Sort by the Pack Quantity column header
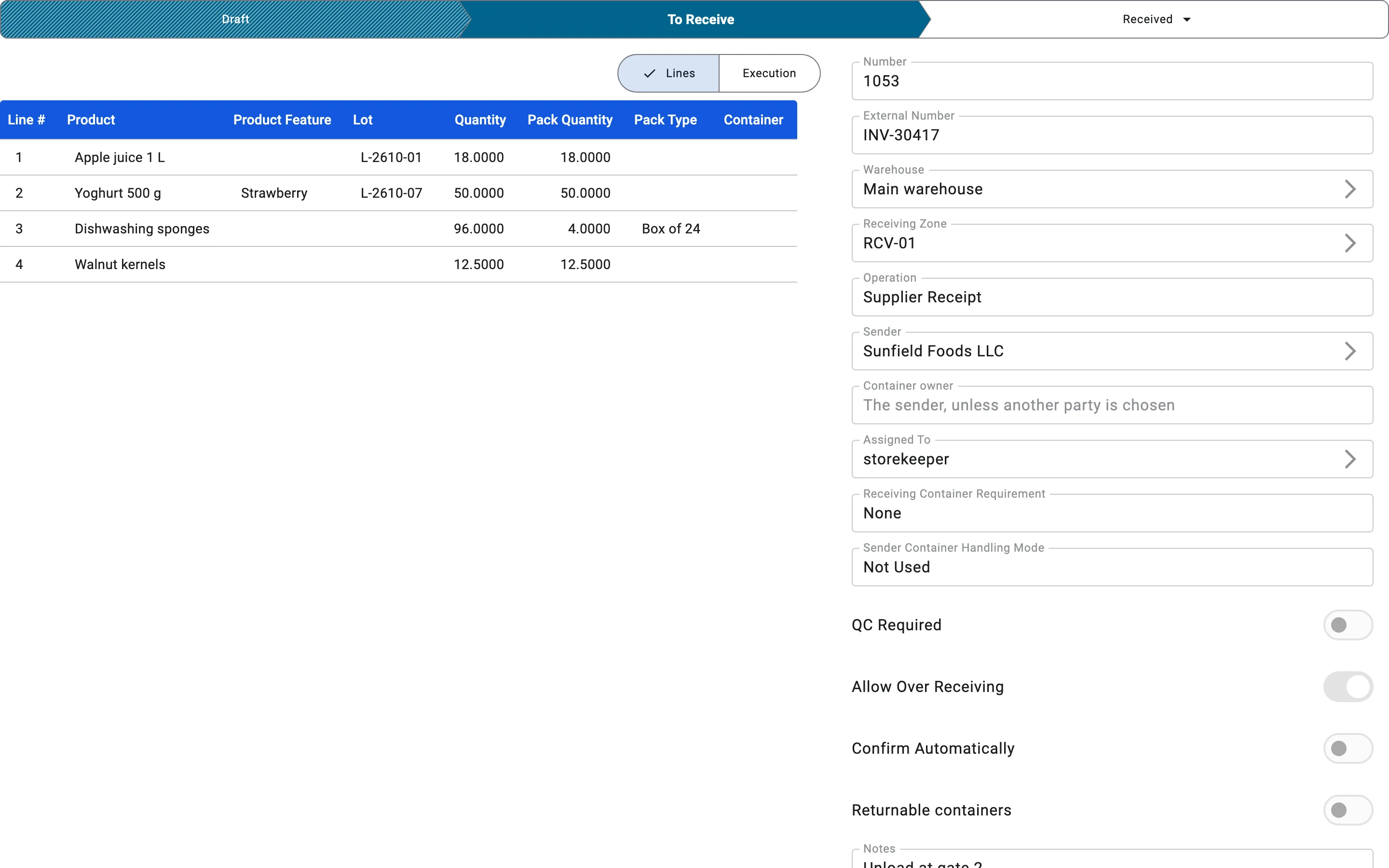Viewport: 1389px width, 868px height. point(570,120)
